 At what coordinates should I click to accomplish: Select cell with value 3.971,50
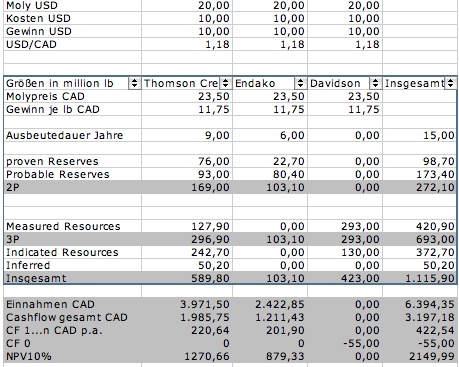tap(187, 304)
